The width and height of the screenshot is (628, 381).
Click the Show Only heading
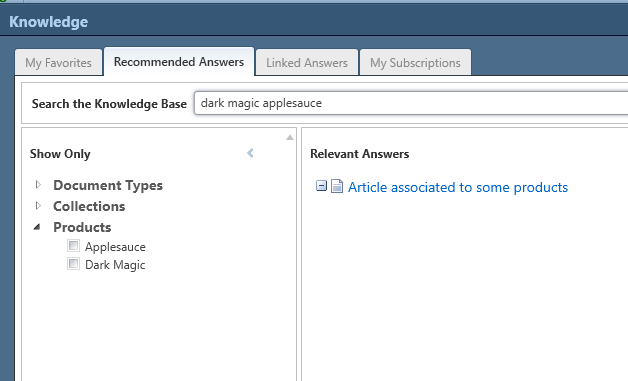click(x=60, y=154)
